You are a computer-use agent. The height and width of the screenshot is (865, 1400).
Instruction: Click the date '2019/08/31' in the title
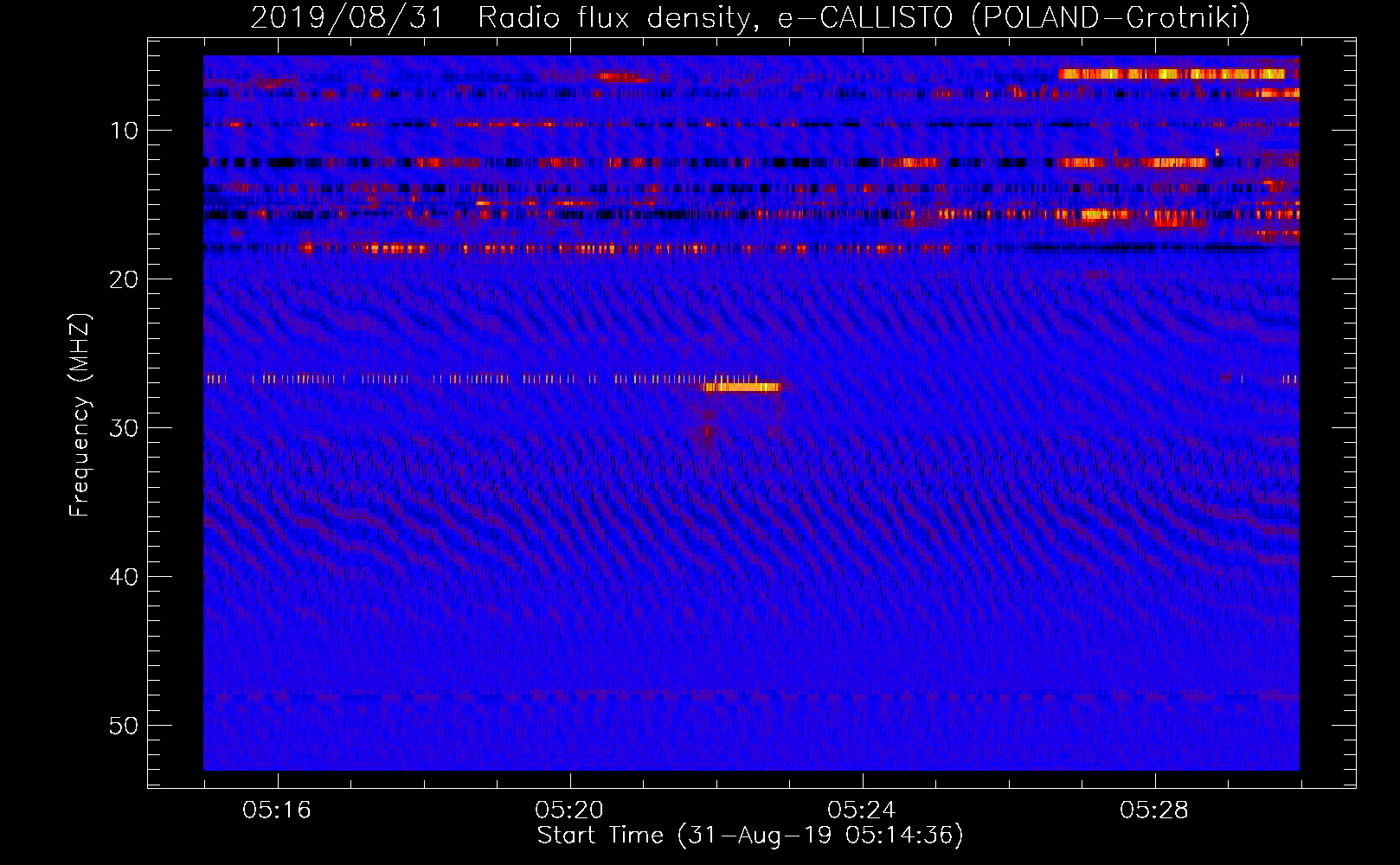coord(347,17)
